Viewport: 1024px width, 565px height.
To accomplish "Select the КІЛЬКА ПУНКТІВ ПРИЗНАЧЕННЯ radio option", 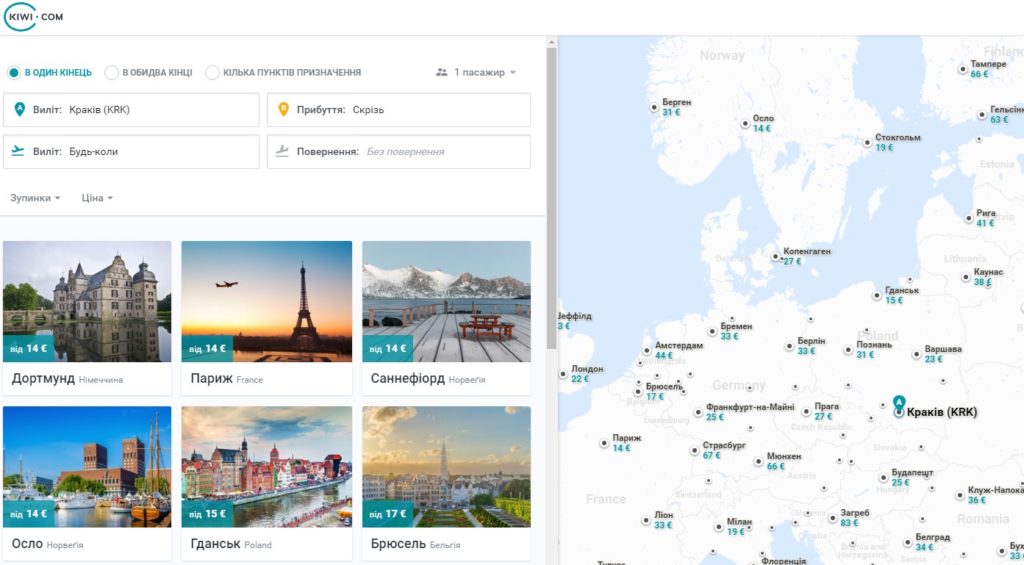I will [212, 73].
